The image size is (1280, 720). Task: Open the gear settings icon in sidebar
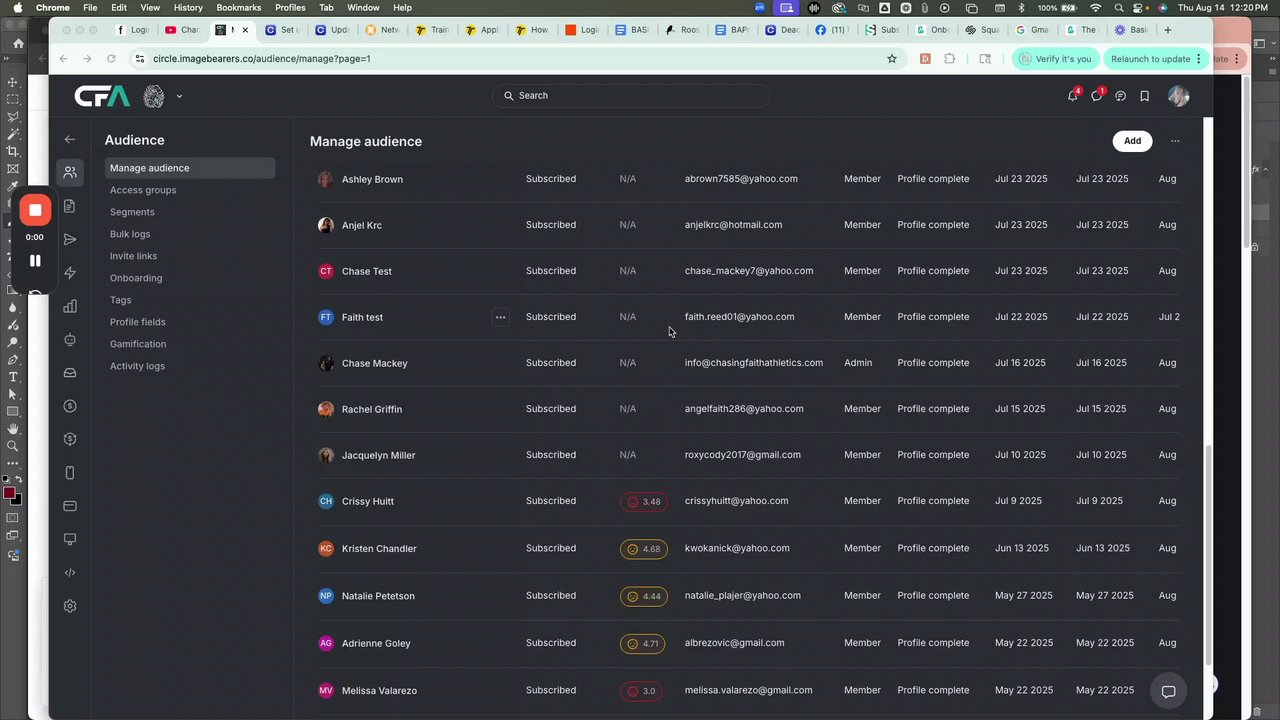coord(70,606)
